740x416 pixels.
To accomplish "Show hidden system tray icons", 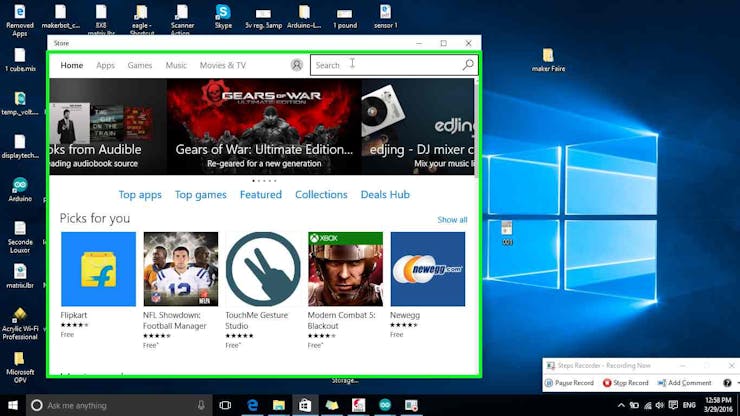I will click(621, 405).
